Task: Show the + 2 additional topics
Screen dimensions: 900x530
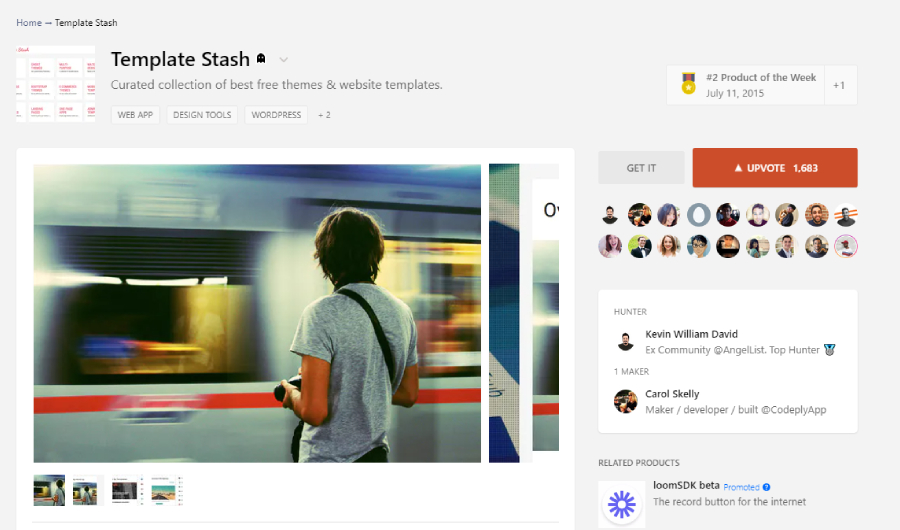Action: (324, 115)
